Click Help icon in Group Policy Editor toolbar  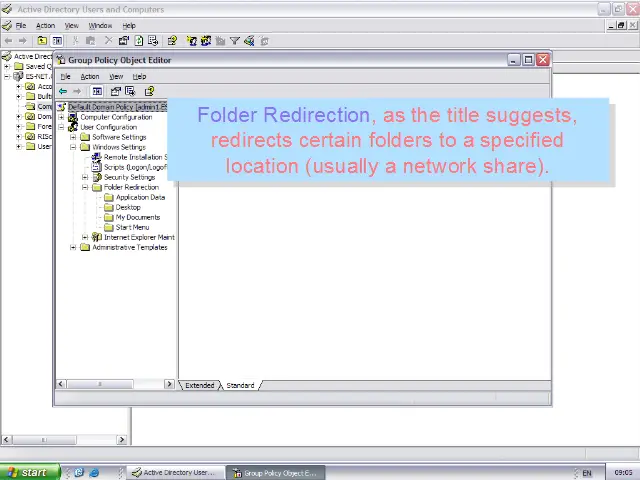coord(149,91)
